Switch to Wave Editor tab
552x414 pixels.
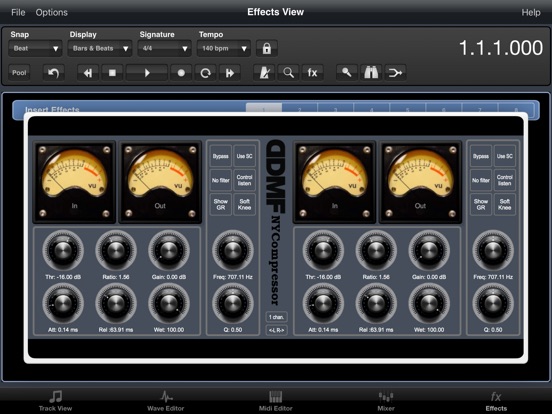pyautogui.click(x=165, y=401)
